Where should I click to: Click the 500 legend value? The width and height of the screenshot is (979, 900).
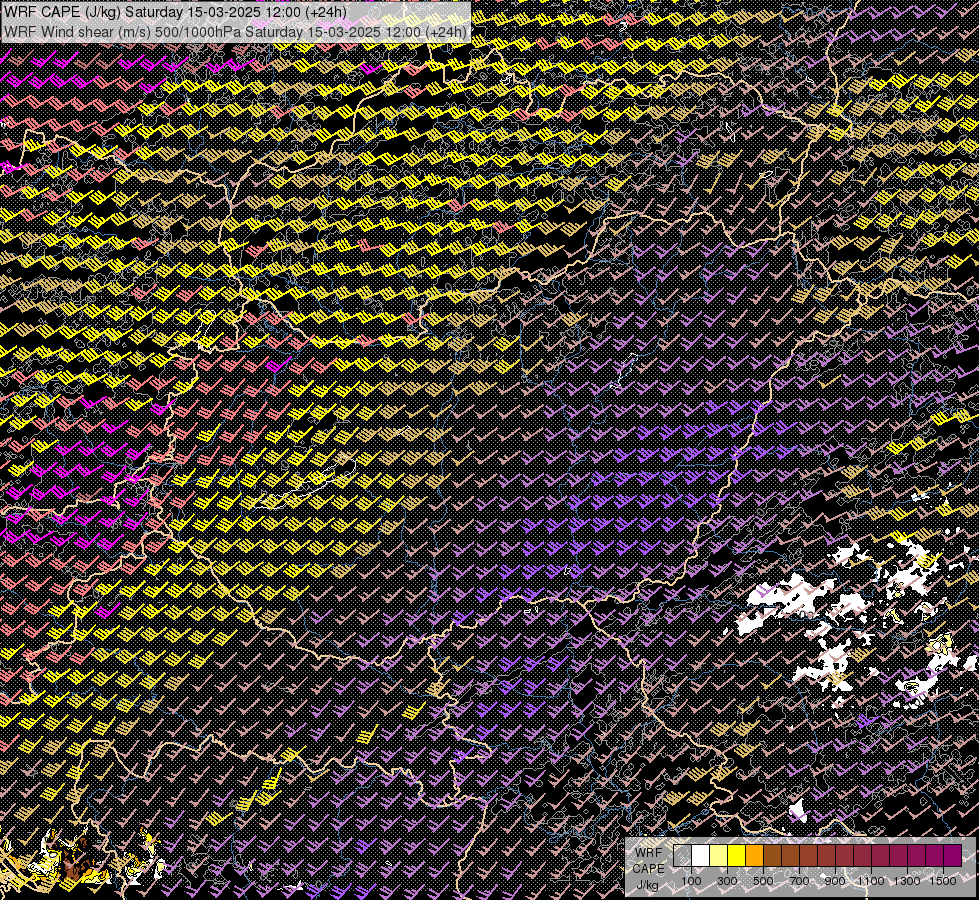763,881
